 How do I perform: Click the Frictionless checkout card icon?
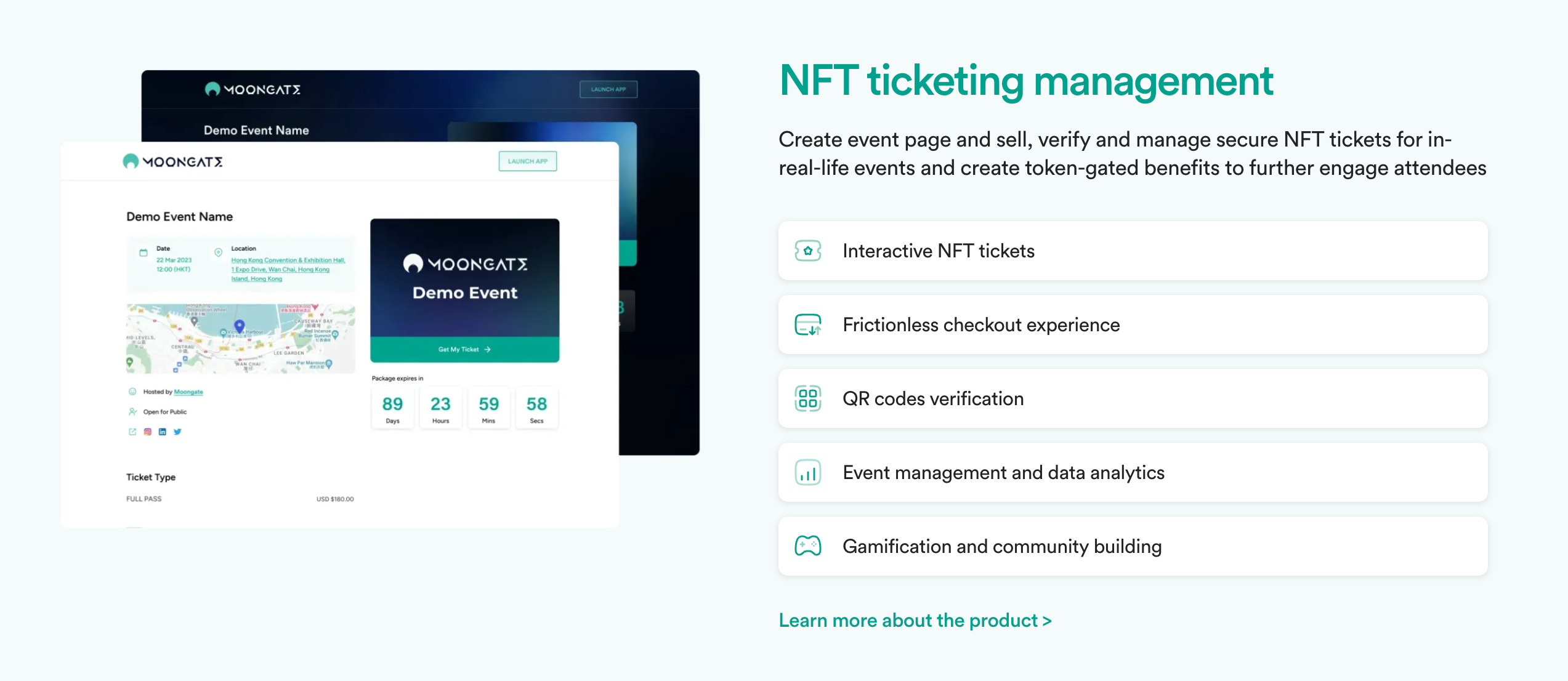point(807,324)
